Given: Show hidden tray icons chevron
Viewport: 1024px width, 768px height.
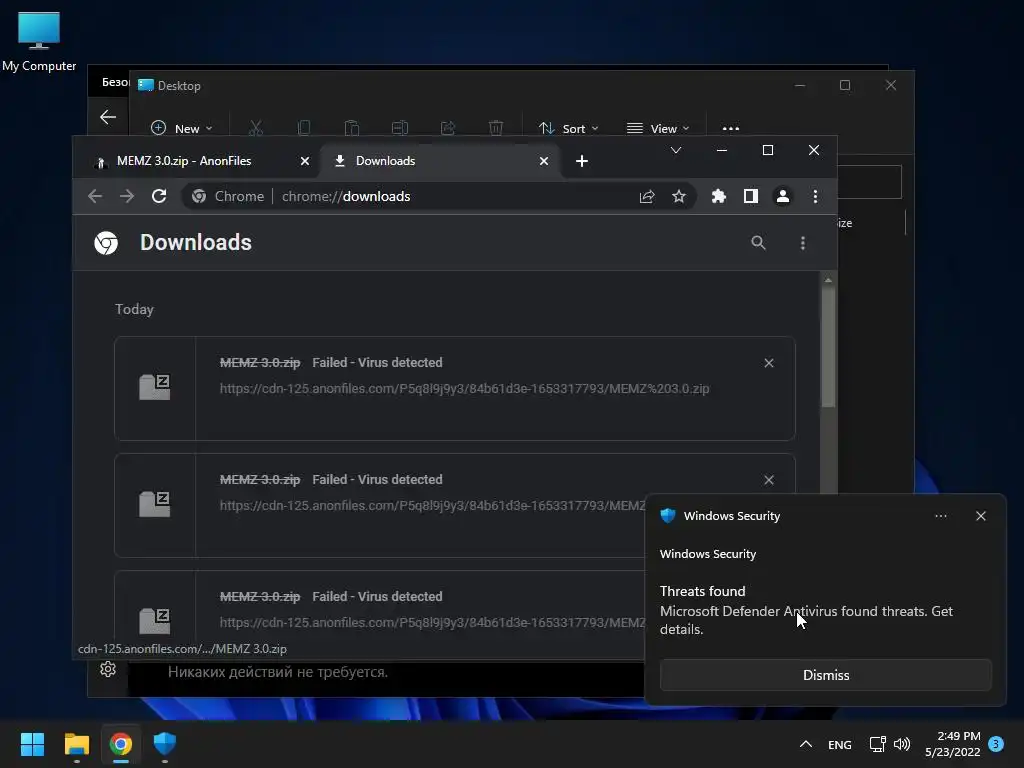Looking at the screenshot, I should (806, 744).
